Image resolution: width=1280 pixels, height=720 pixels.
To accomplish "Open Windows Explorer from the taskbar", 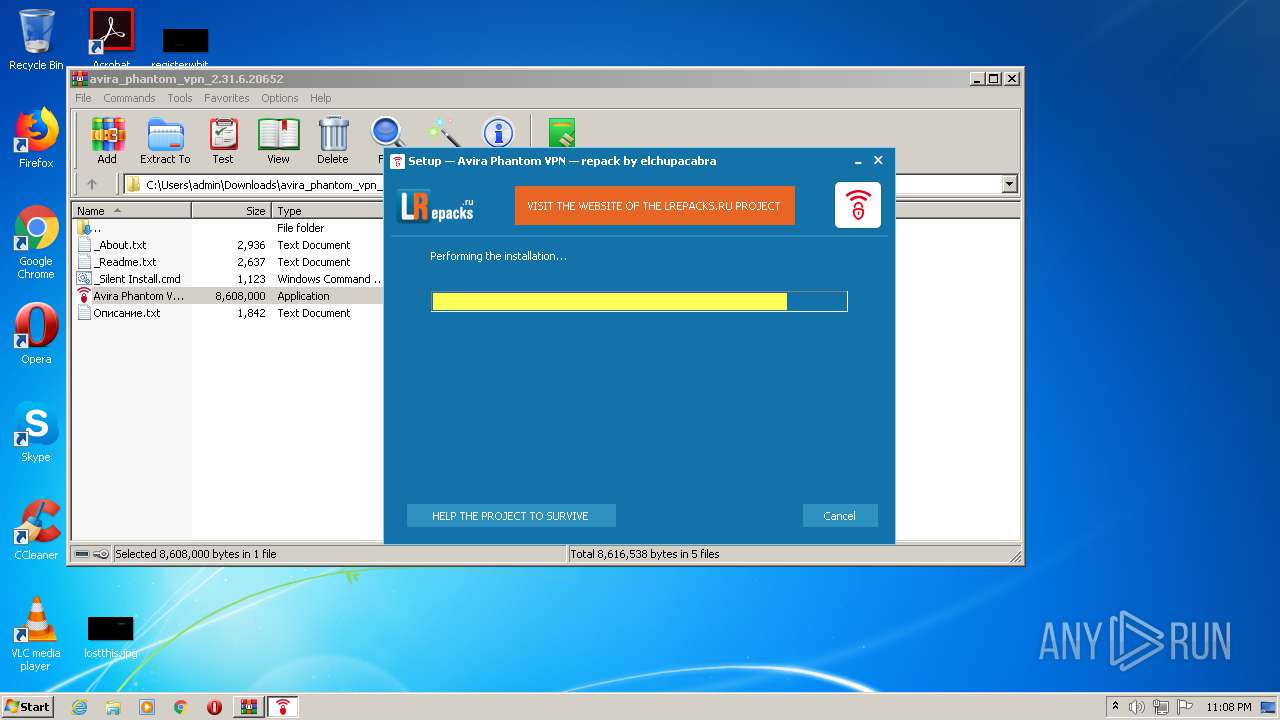I will coord(113,707).
